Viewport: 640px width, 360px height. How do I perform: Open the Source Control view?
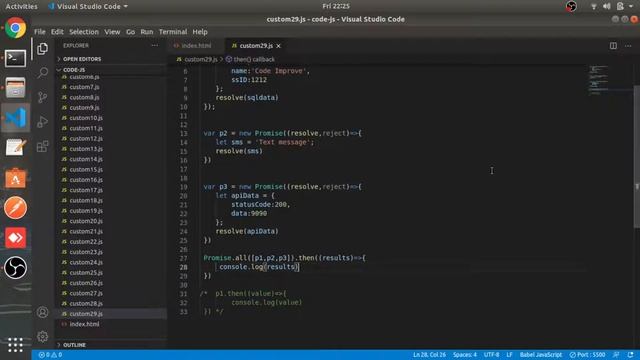tap(42, 97)
